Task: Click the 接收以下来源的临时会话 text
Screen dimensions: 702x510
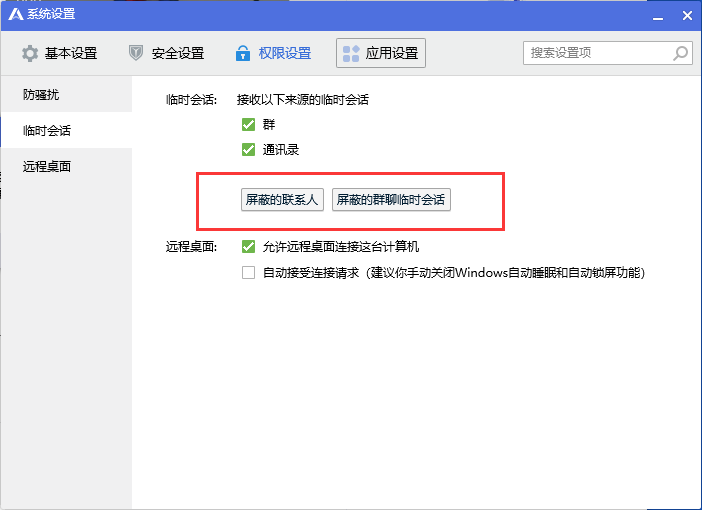Action: pyautogui.click(x=303, y=100)
